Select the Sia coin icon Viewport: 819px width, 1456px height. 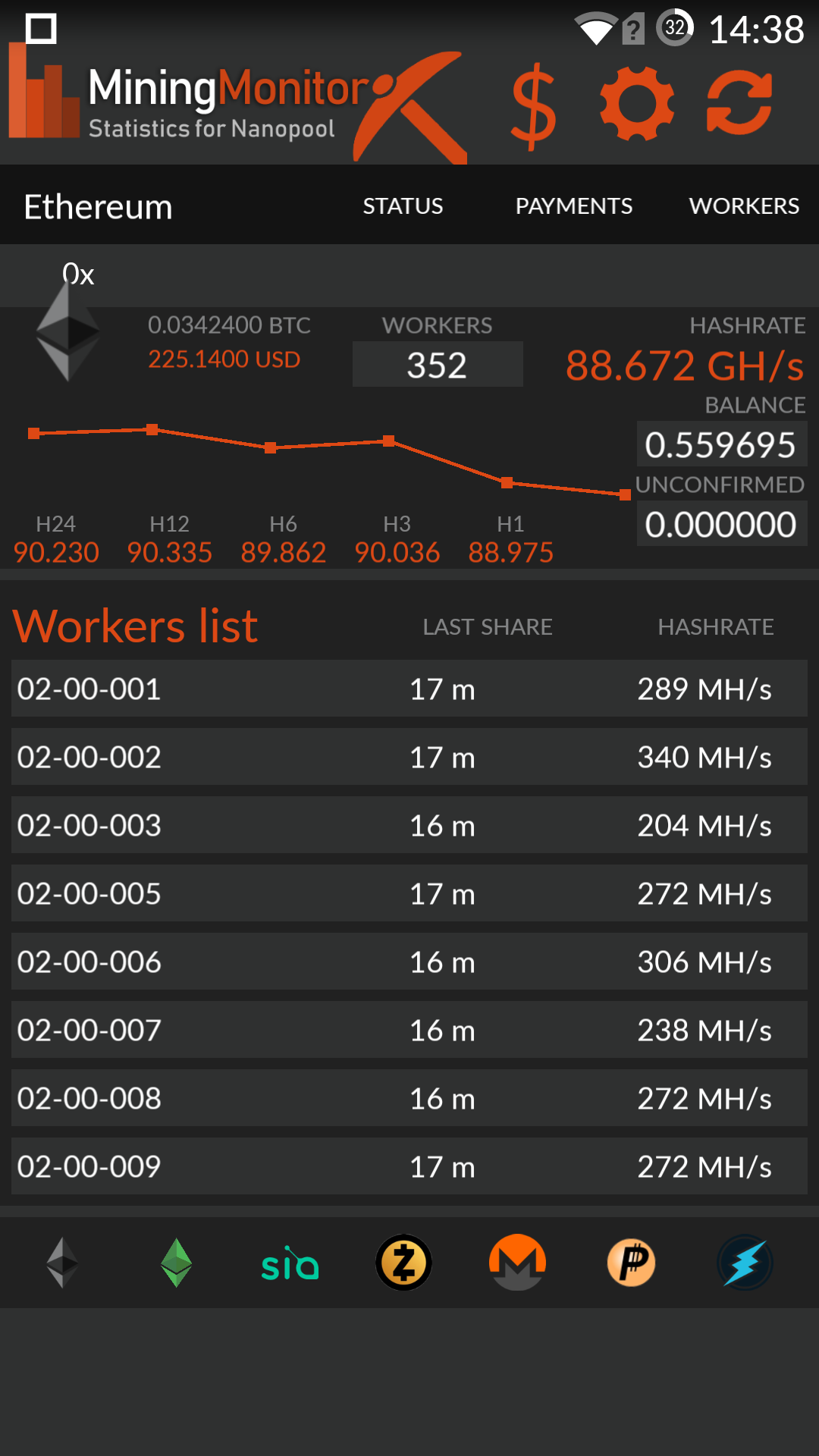point(290,1263)
